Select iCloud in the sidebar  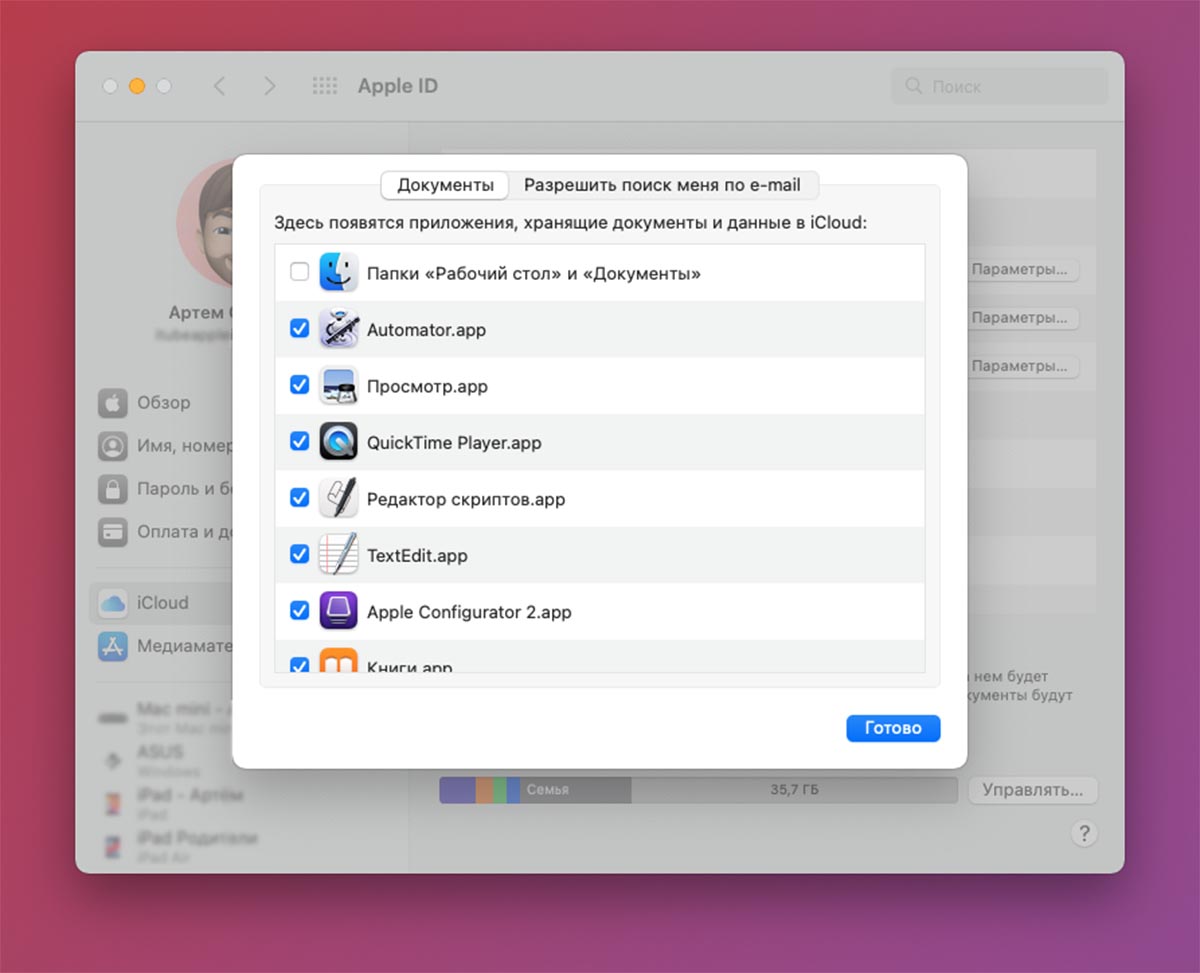click(160, 603)
